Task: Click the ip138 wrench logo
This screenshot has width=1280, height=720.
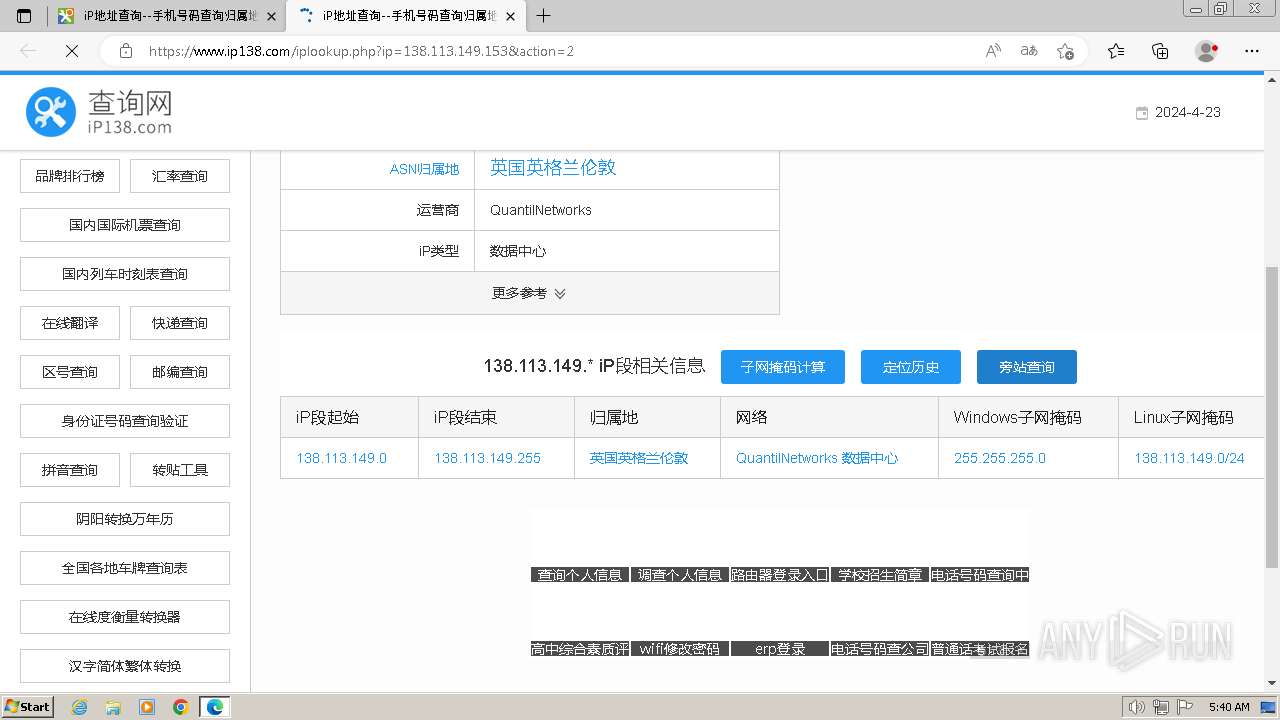Action: 51,112
